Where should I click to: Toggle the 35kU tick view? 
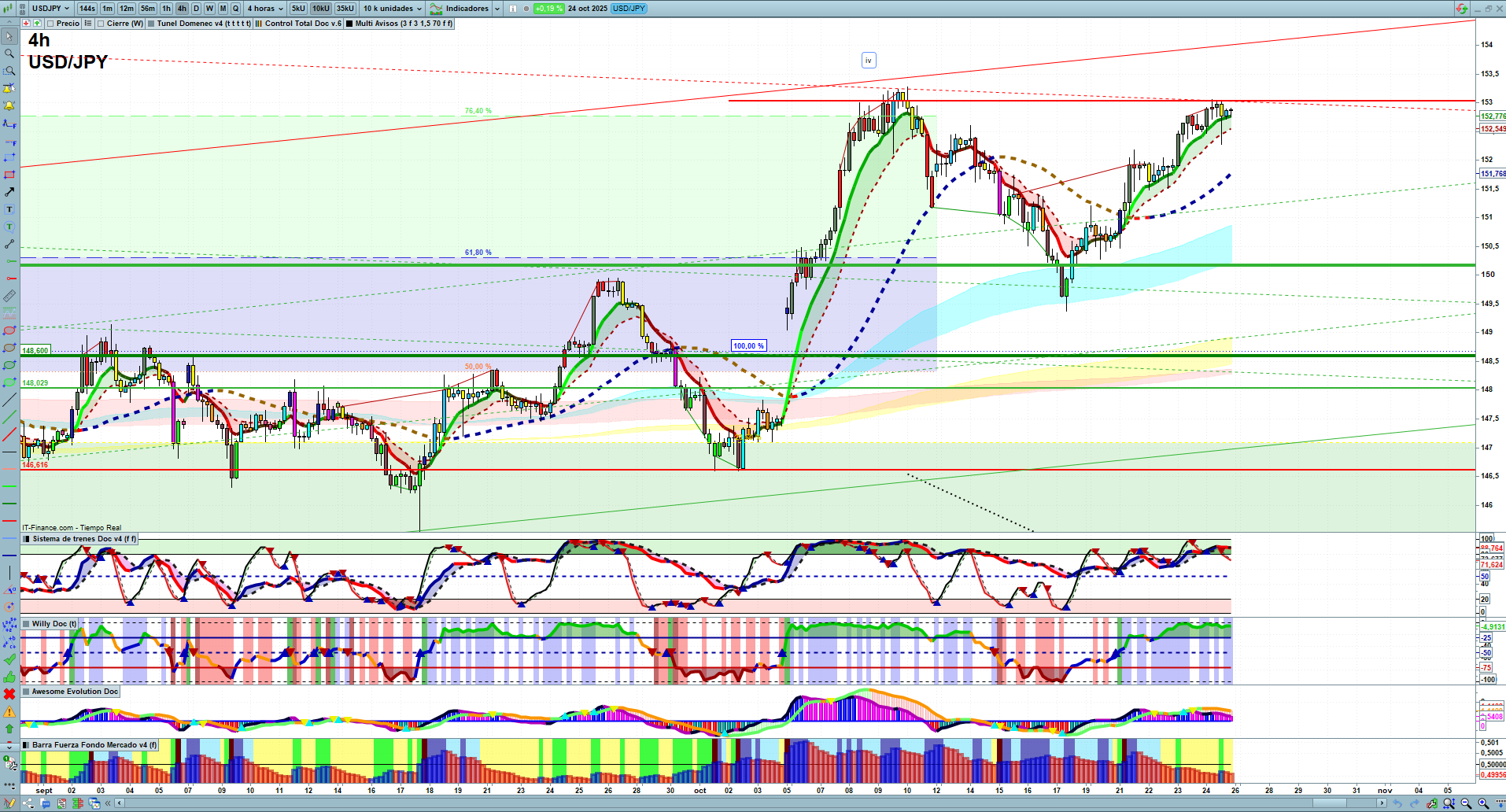pos(345,9)
